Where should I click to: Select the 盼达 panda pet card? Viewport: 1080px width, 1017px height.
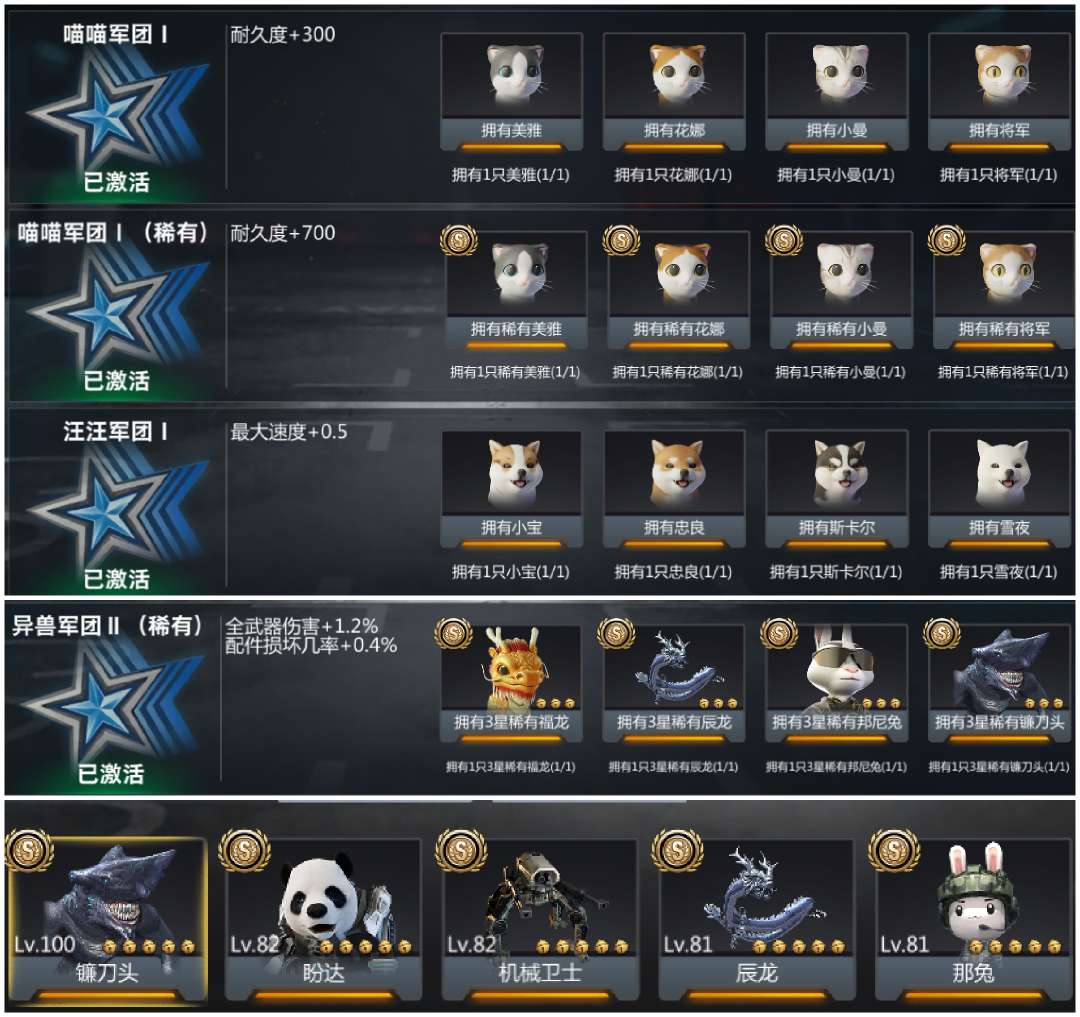point(323,919)
